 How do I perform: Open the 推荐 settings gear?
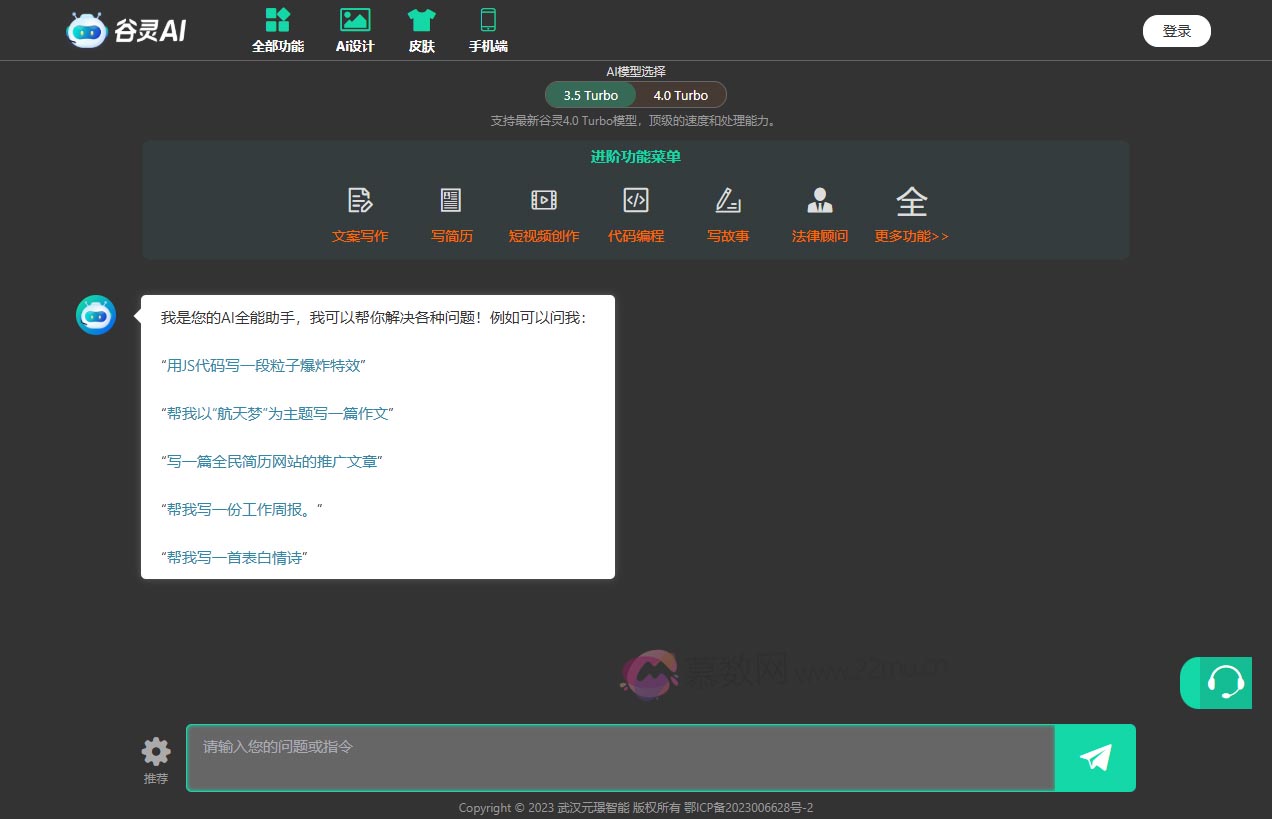(x=155, y=749)
